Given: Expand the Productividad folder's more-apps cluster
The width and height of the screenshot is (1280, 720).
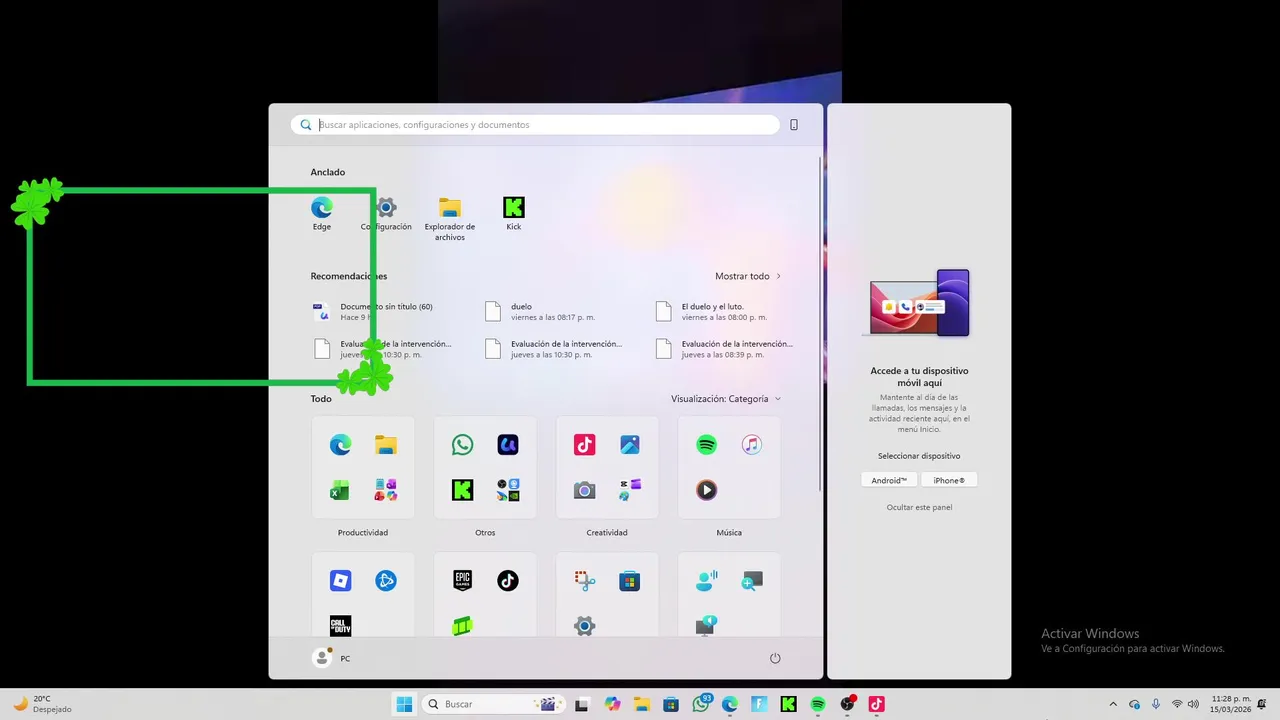Looking at the screenshot, I should [x=386, y=490].
